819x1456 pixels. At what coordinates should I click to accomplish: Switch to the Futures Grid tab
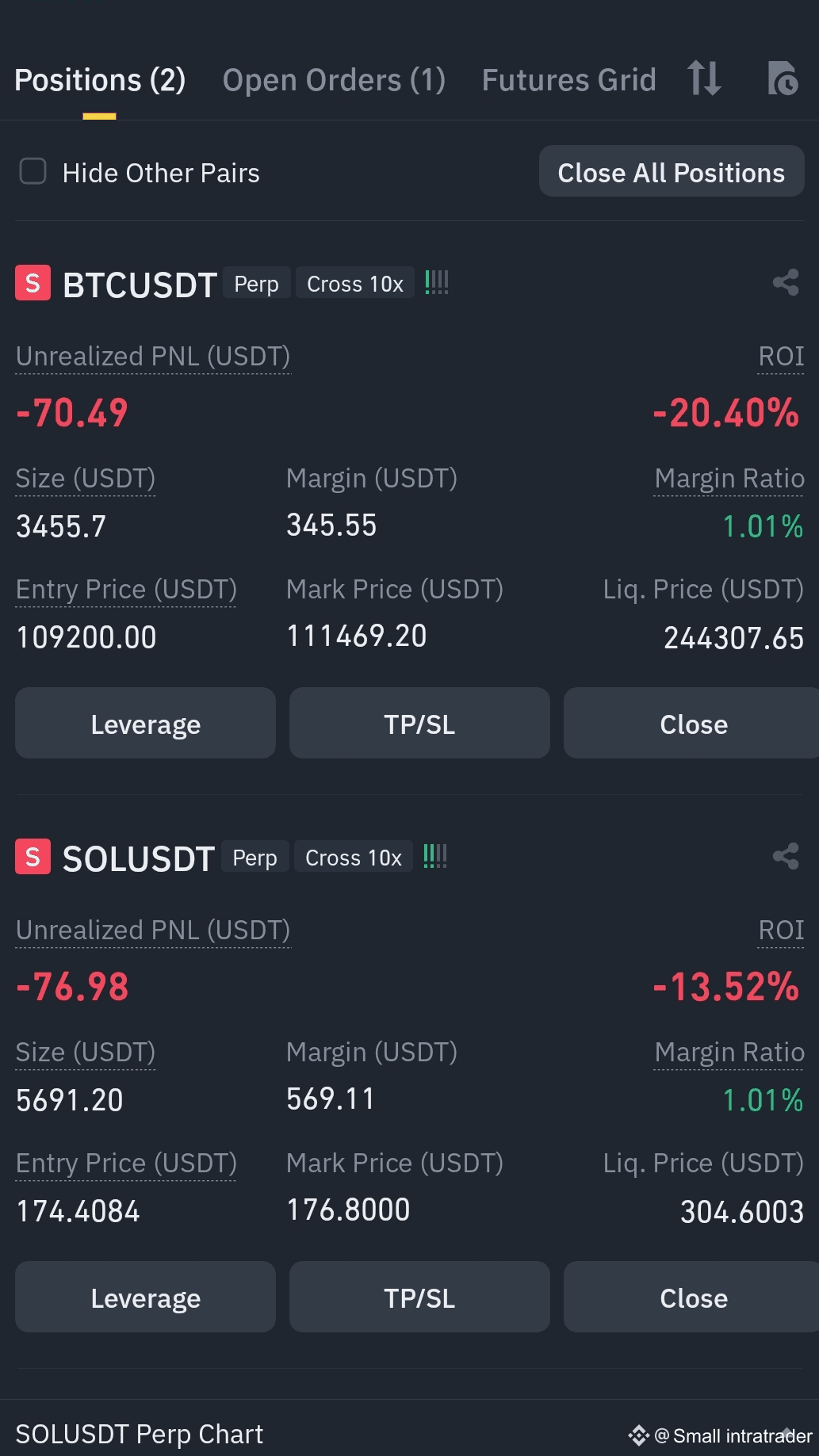(x=569, y=80)
